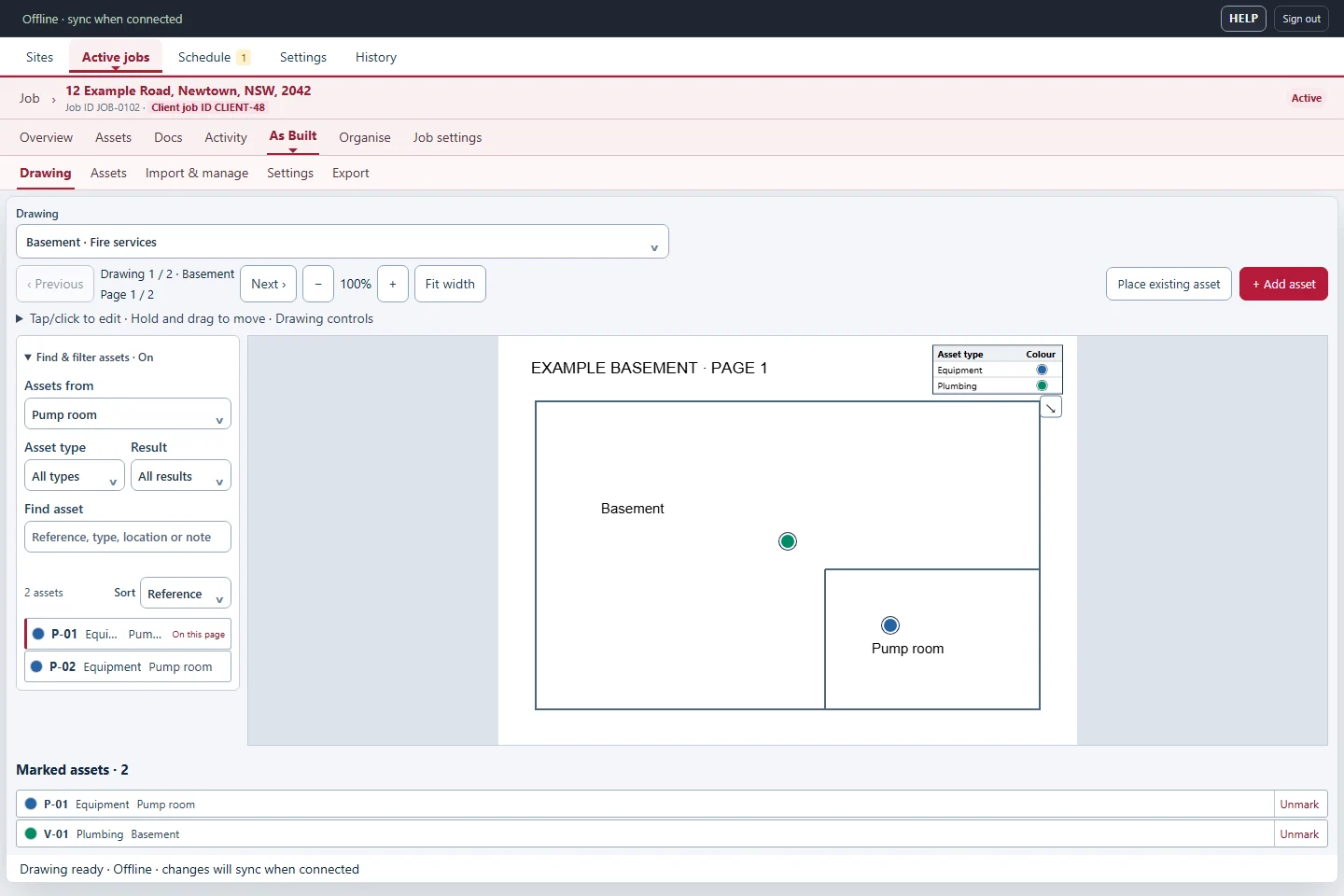Image resolution: width=1344 pixels, height=896 pixels.
Task: Open the top-level Settings tab
Action: coord(303,57)
